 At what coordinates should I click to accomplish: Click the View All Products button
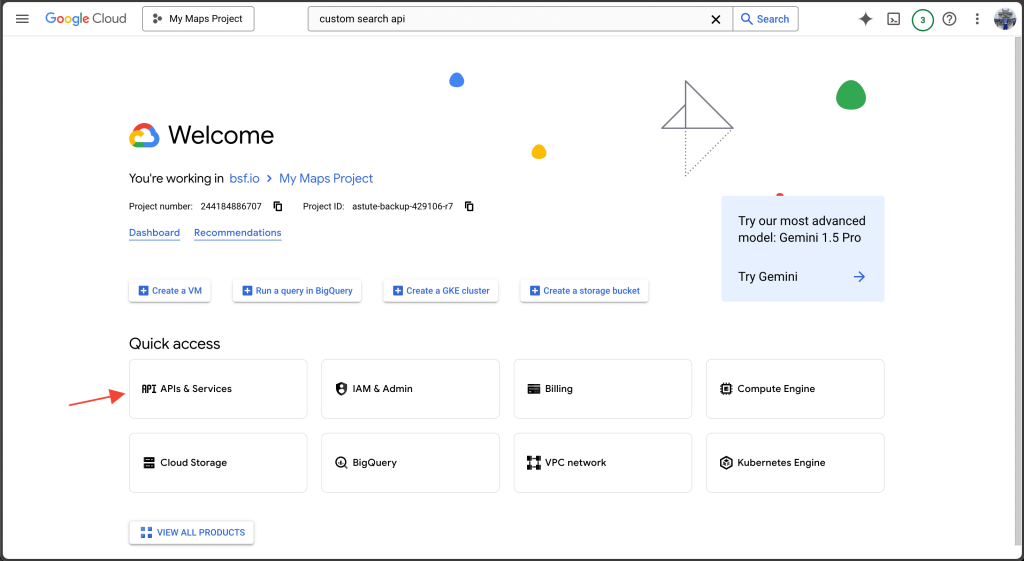pyautogui.click(x=191, y=532)
